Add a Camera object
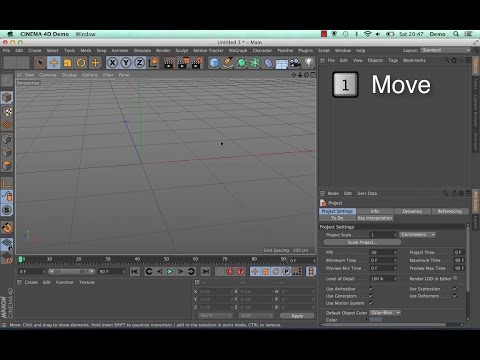Image resolution: width=480 pixels, height=360 pixels. [x=295, y=63]
